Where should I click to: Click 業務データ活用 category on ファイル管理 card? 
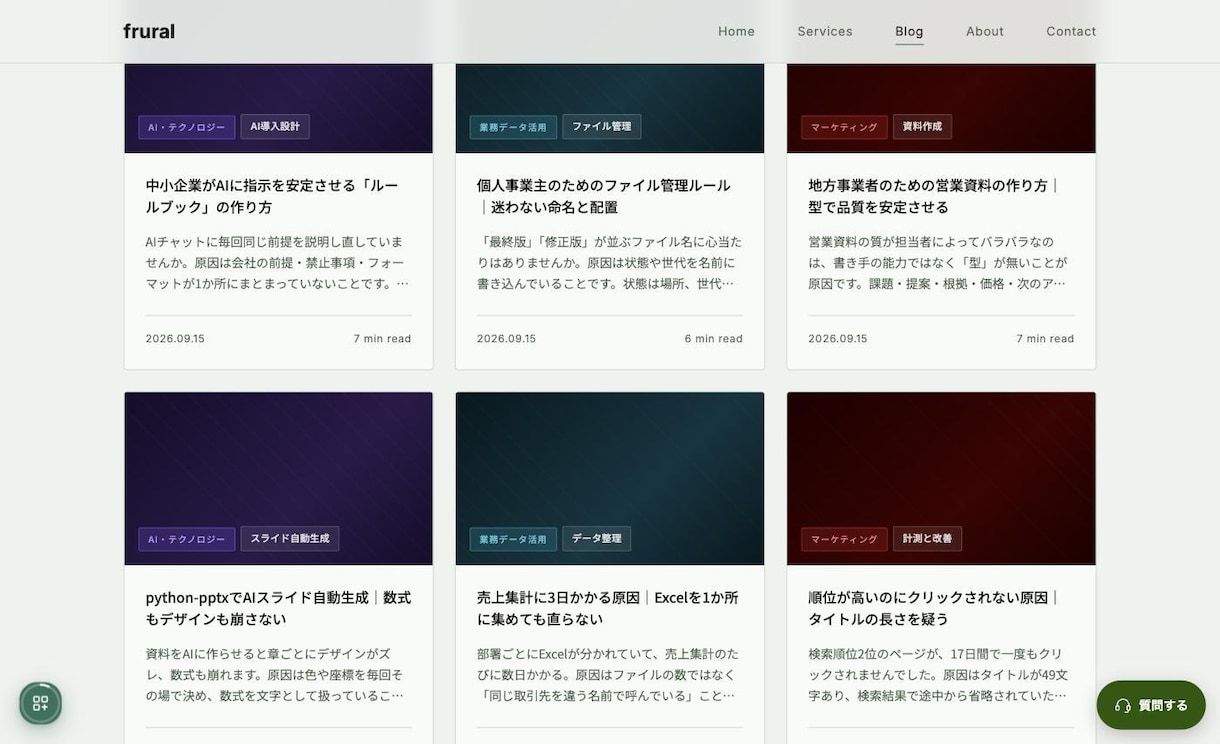click(513, 127)
